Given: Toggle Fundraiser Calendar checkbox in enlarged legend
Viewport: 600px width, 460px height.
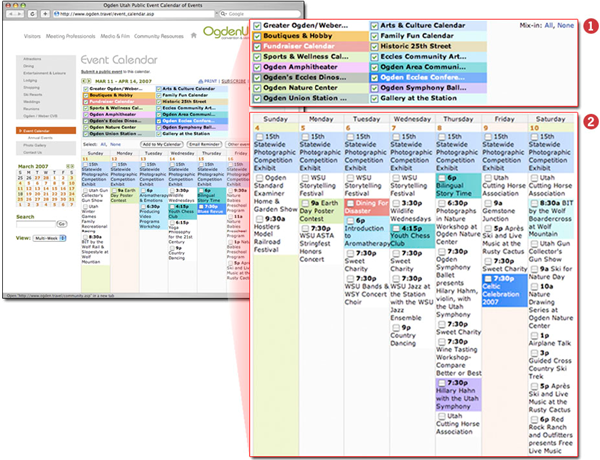Looking at the screenshot, I should coord(257,47).
